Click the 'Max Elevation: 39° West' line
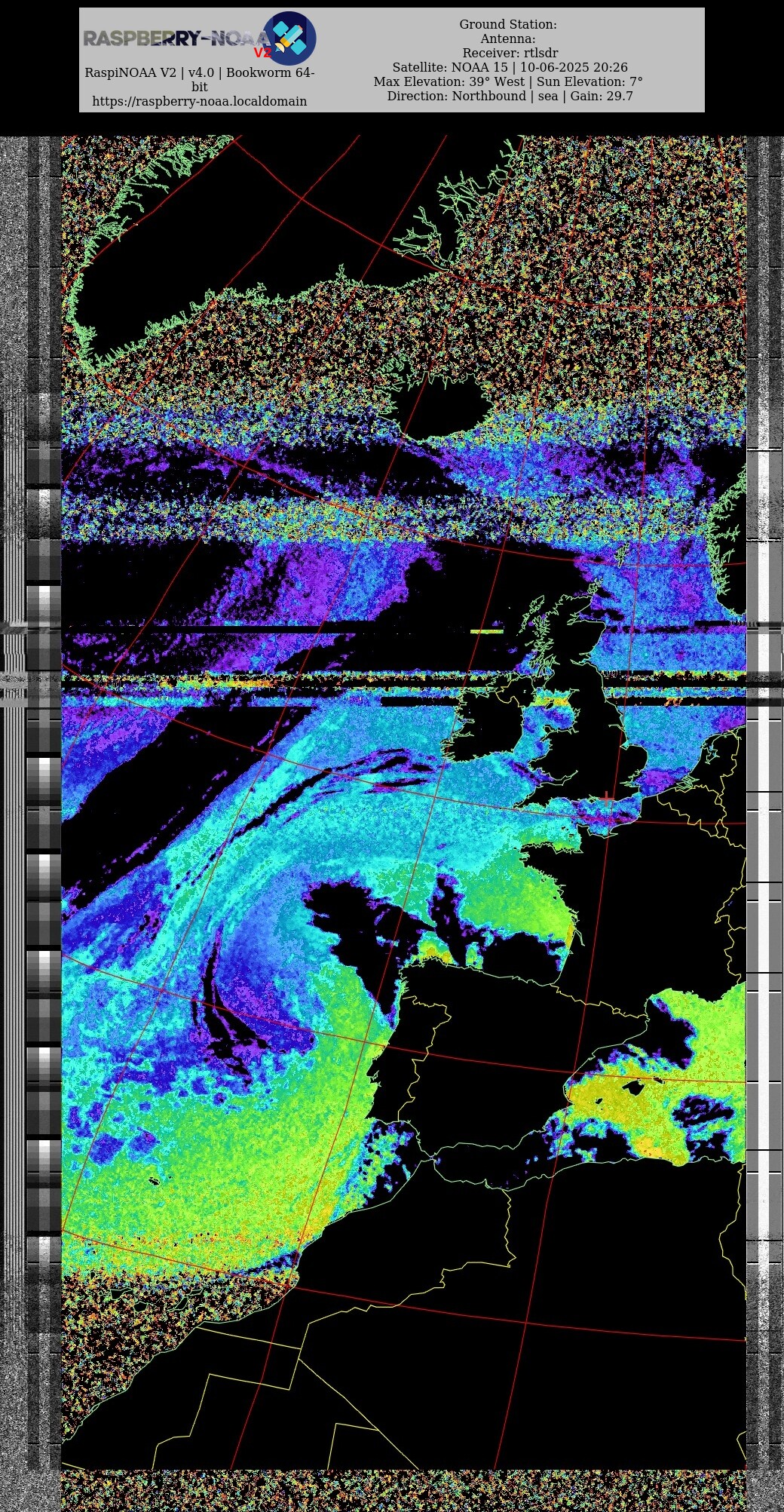The image size is (784, 1512). point(449,81)
